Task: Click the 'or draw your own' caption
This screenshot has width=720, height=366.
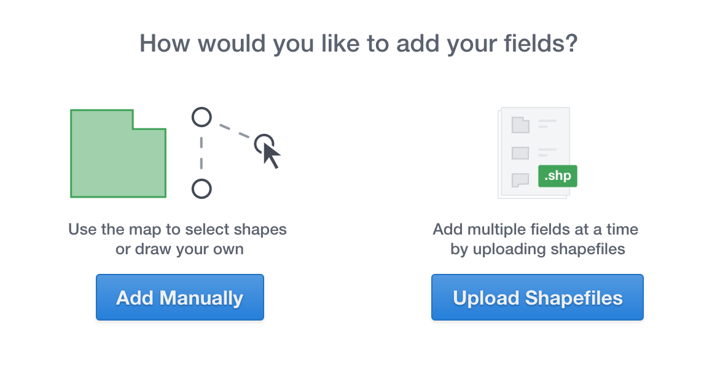Action: (x=180, y=249)
